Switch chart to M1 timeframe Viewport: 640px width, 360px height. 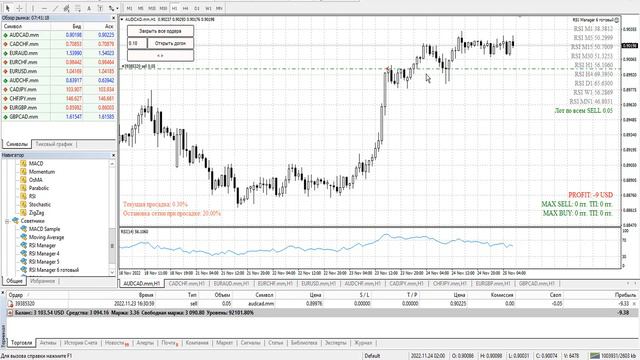click(129, 8)
